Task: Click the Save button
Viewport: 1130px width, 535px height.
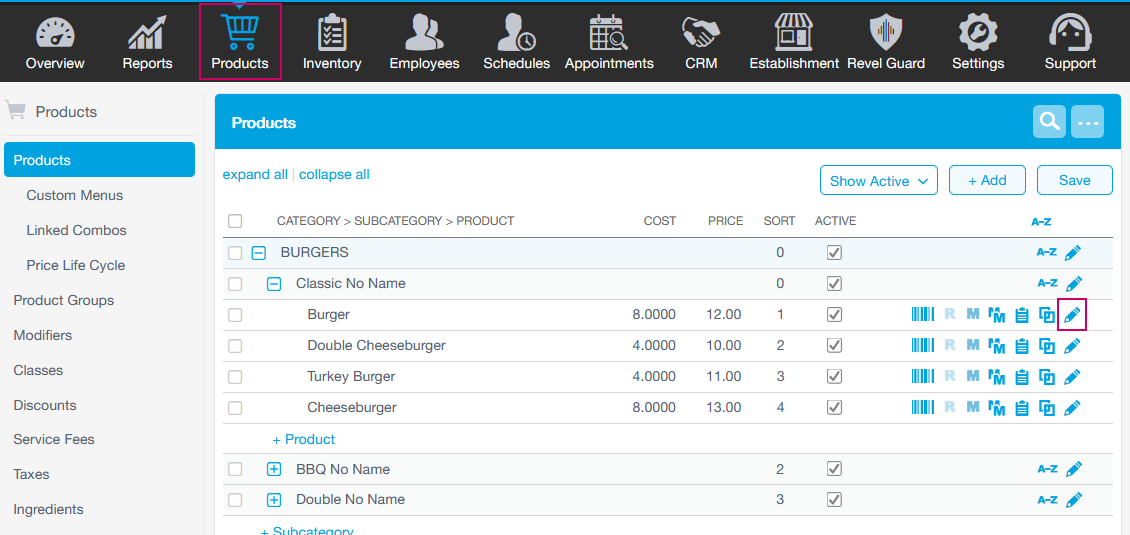Action: coord(1074,180)
